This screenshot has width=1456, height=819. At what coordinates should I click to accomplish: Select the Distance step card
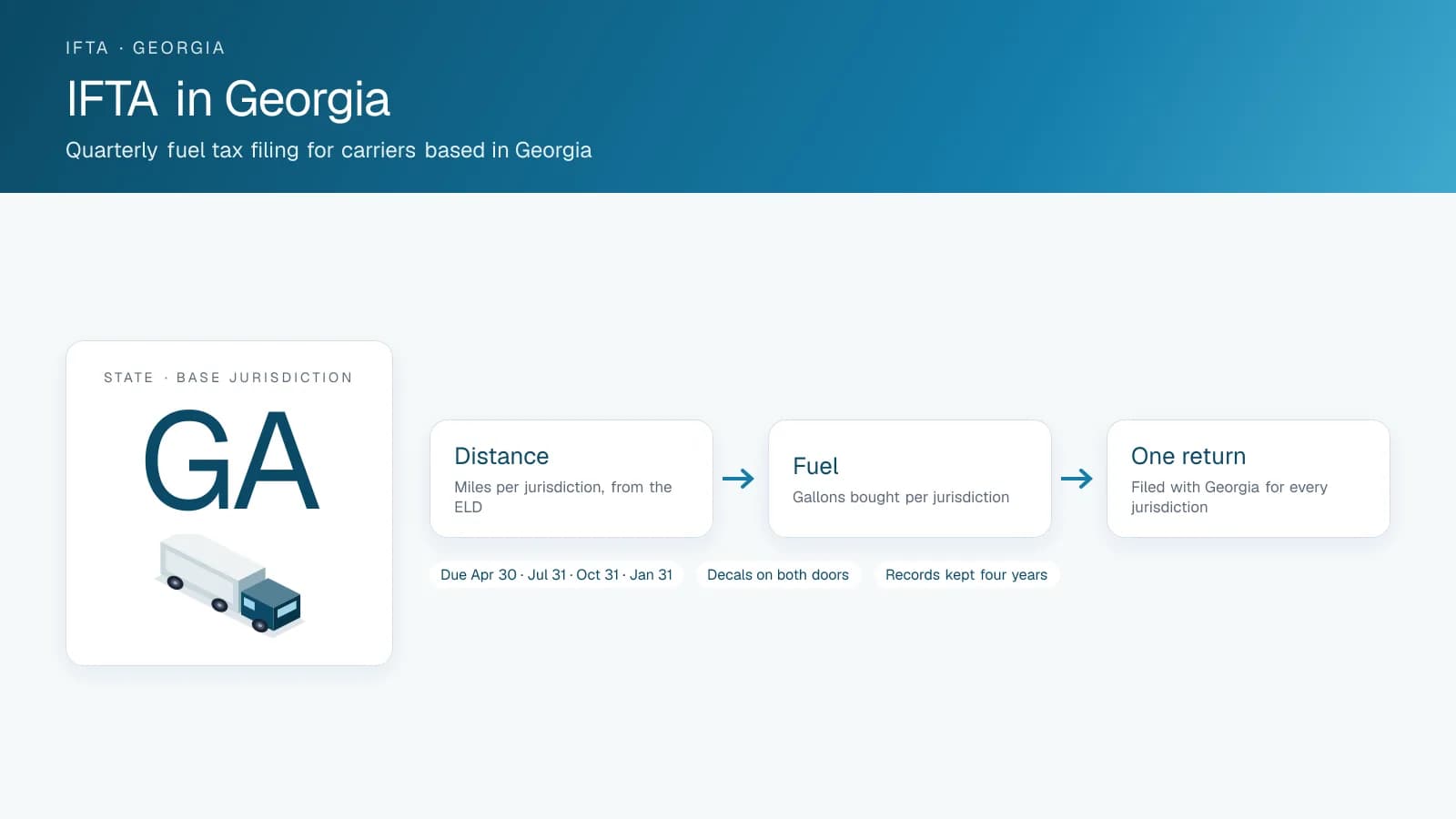click(571, 479)
